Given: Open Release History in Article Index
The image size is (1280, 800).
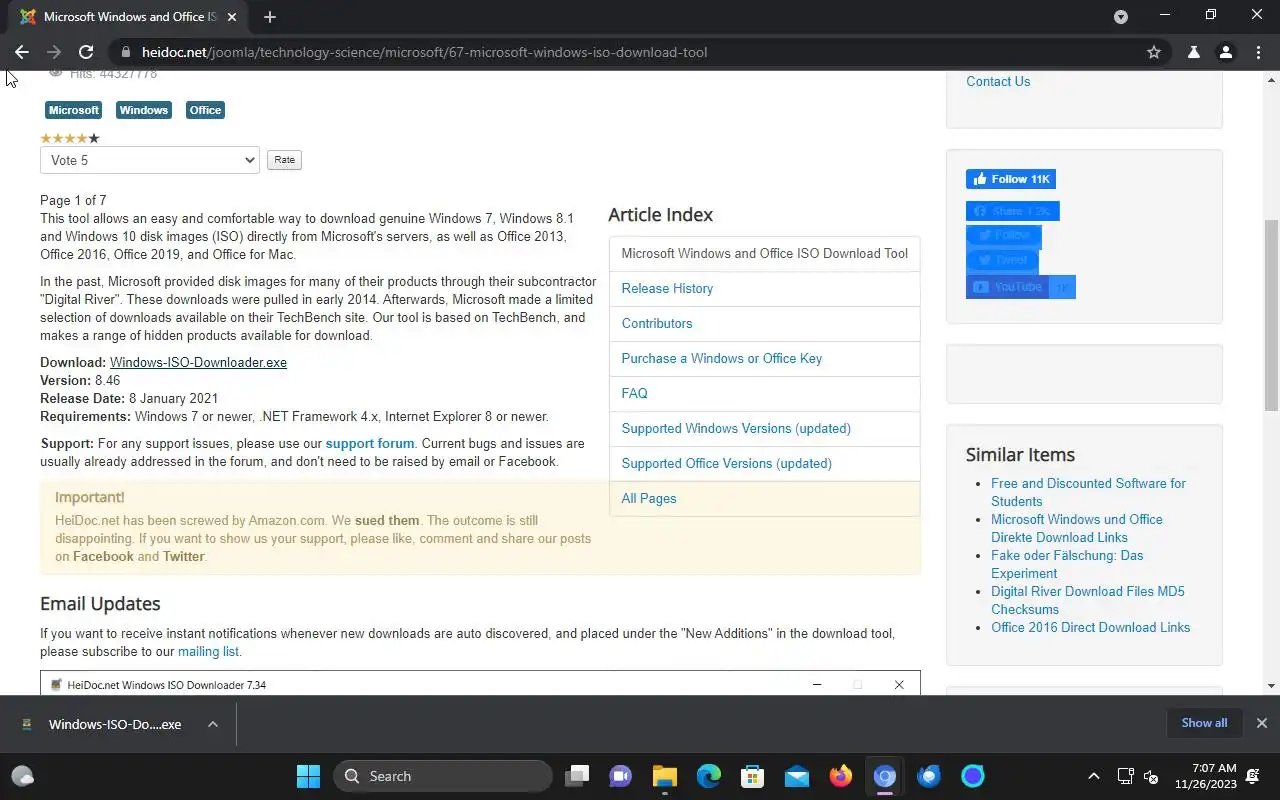Looking at the screenshot, I should [x=667, y=289].
